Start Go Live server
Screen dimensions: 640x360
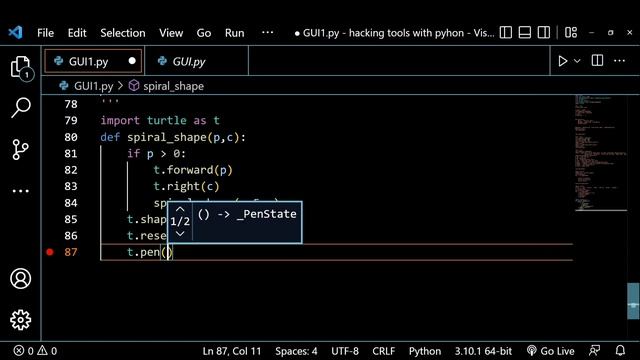[551, 351]
